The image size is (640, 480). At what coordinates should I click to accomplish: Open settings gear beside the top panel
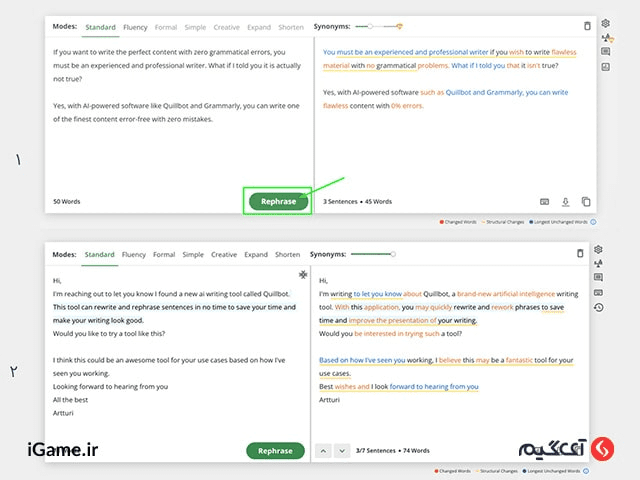tap(605, 23)
